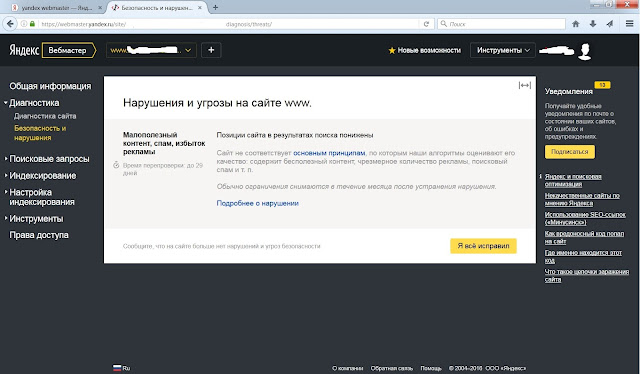Open the Инструменты dropdown in header

pos(502,50)
